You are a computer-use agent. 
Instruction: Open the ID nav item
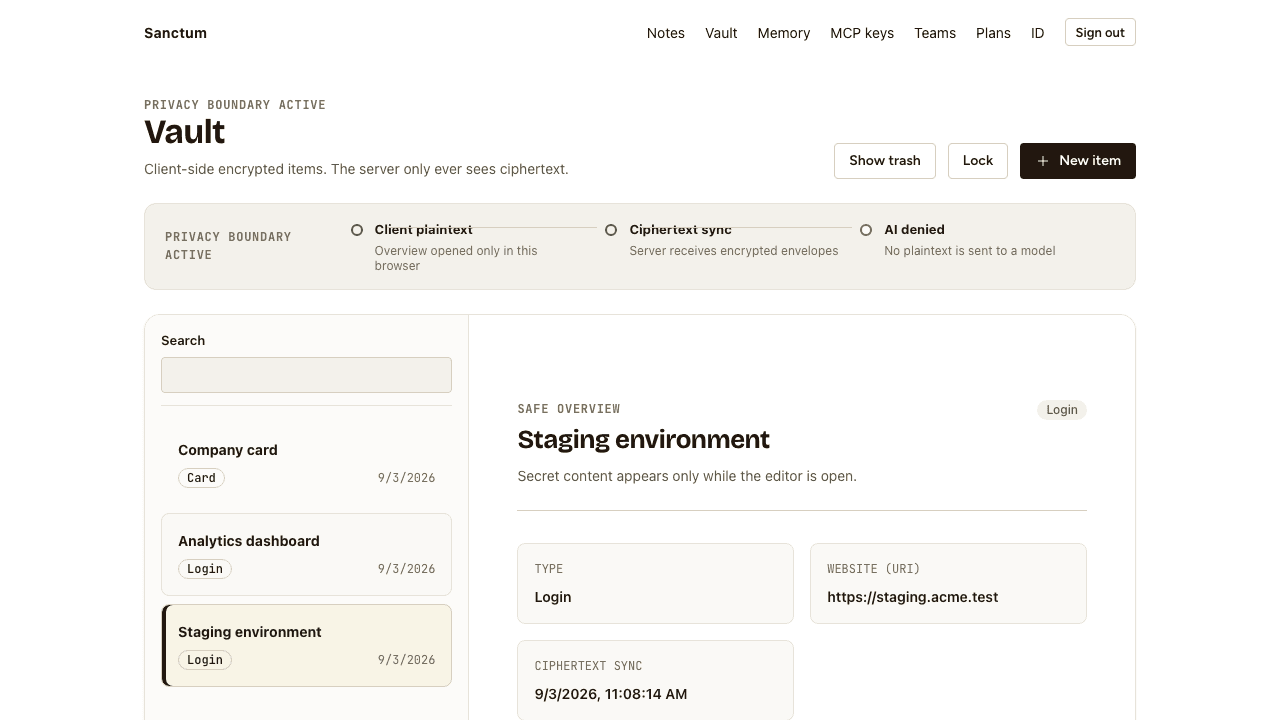click(x=1038, y=33)
